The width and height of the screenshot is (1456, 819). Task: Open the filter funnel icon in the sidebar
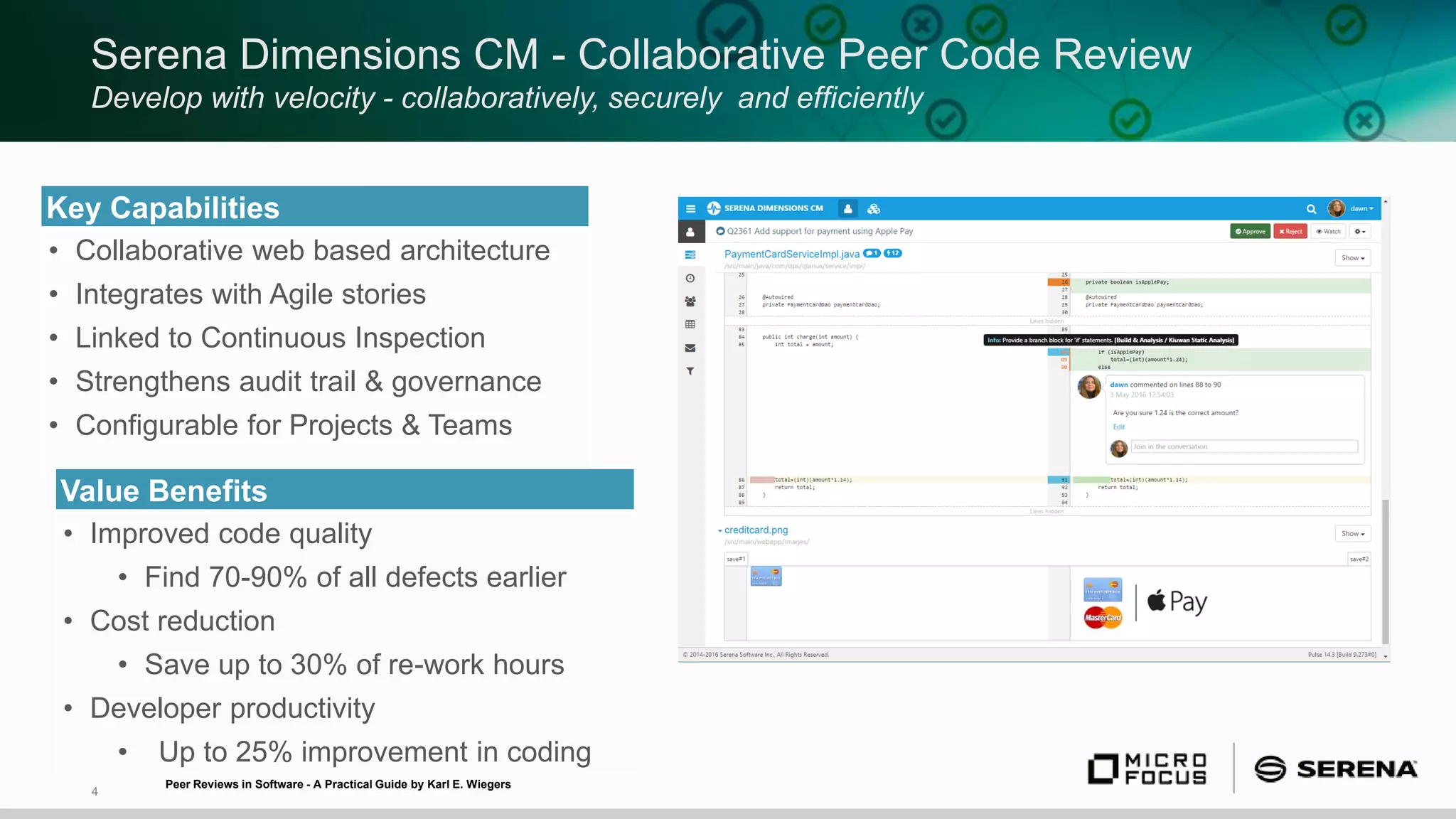[x=690, y=371]
